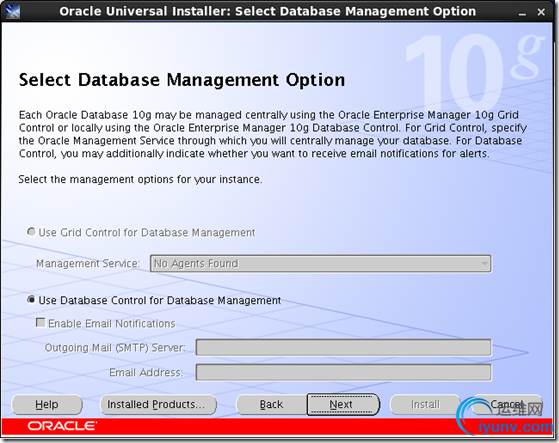The width and height of the screenshot is (559, 443).
Task: Proceed with the Next button
Action: 343,405
